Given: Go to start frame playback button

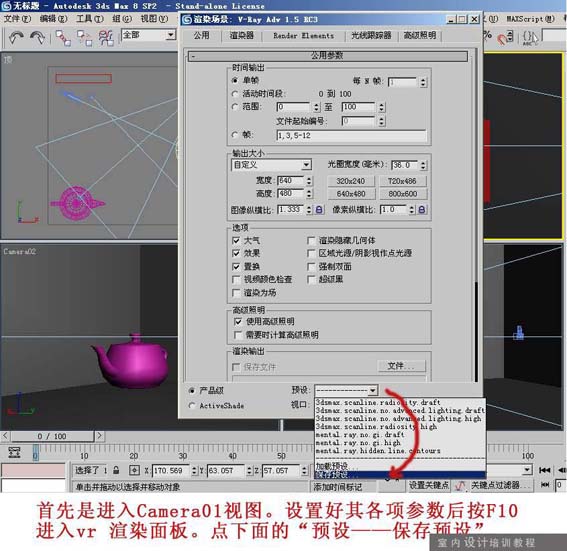Looking at the screenshot, I should pyautogui.click(x=544, y=470).
